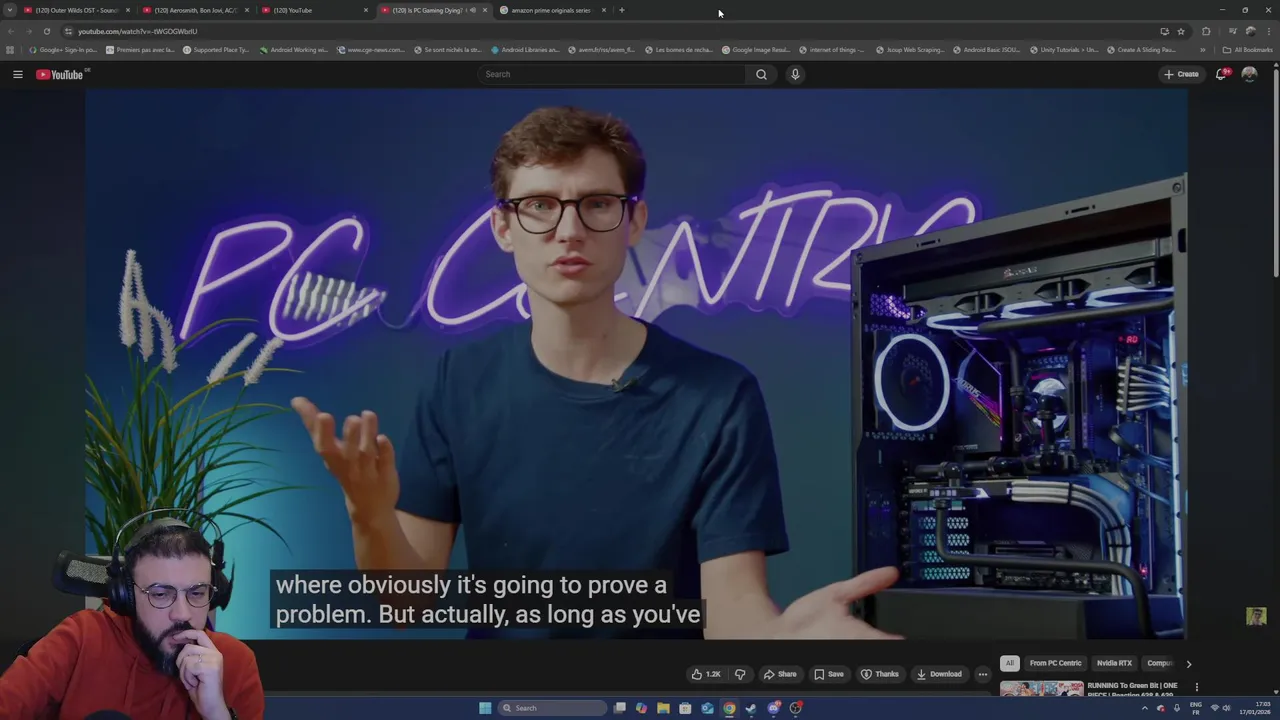Open RUNNING To Green Bit thumbnail
This screenshot has width=1280, height=720.
click(x=1041, y=689)
